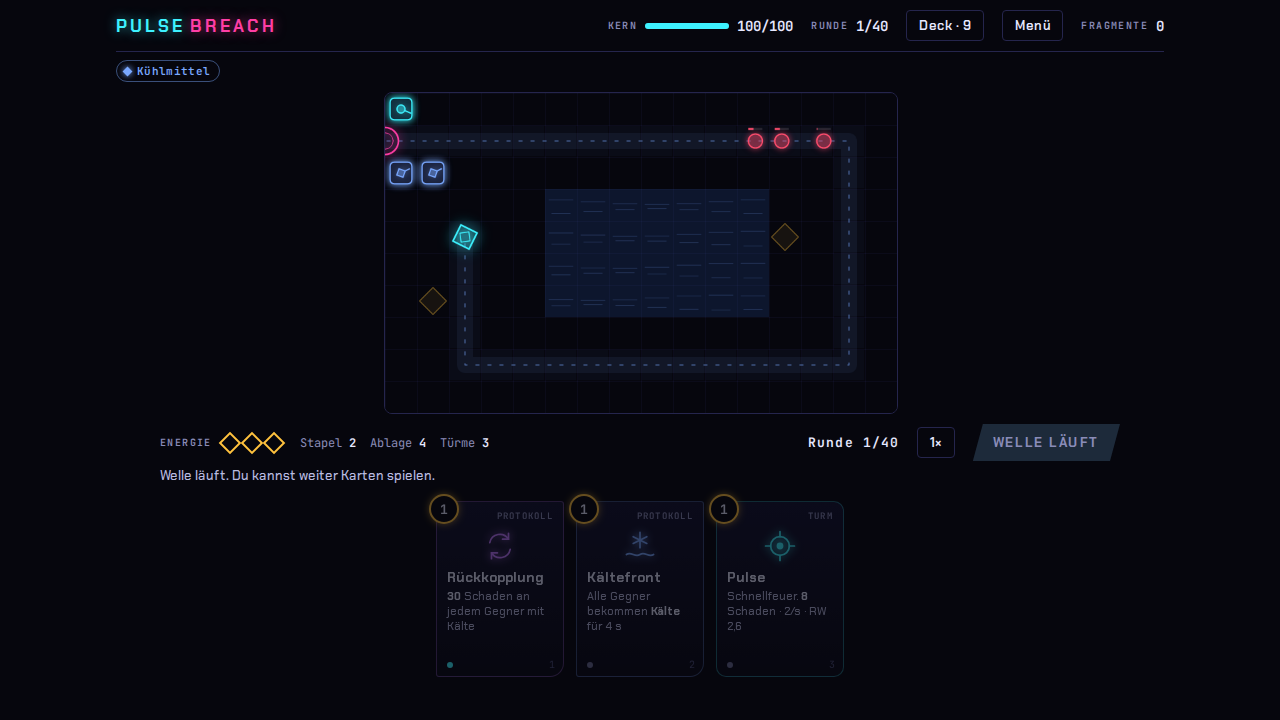Select the tilted cyan tower above the left path
1280x720 pixels.
(465, 237)
